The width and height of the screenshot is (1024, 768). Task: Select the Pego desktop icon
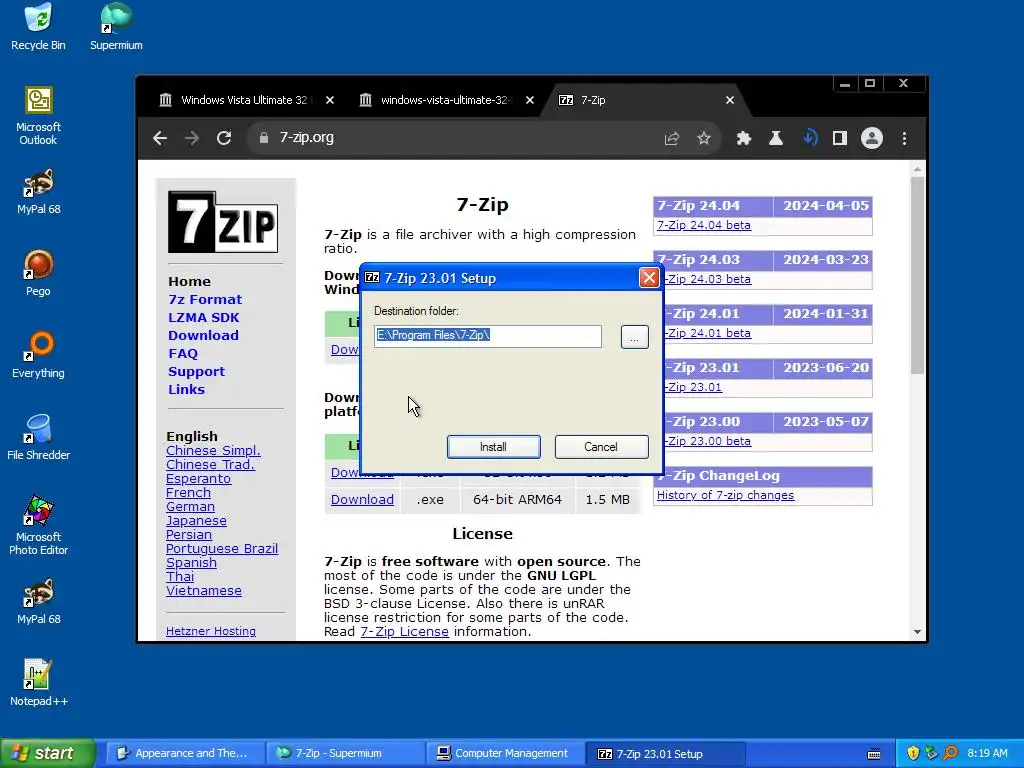click(x=38, y=273)
